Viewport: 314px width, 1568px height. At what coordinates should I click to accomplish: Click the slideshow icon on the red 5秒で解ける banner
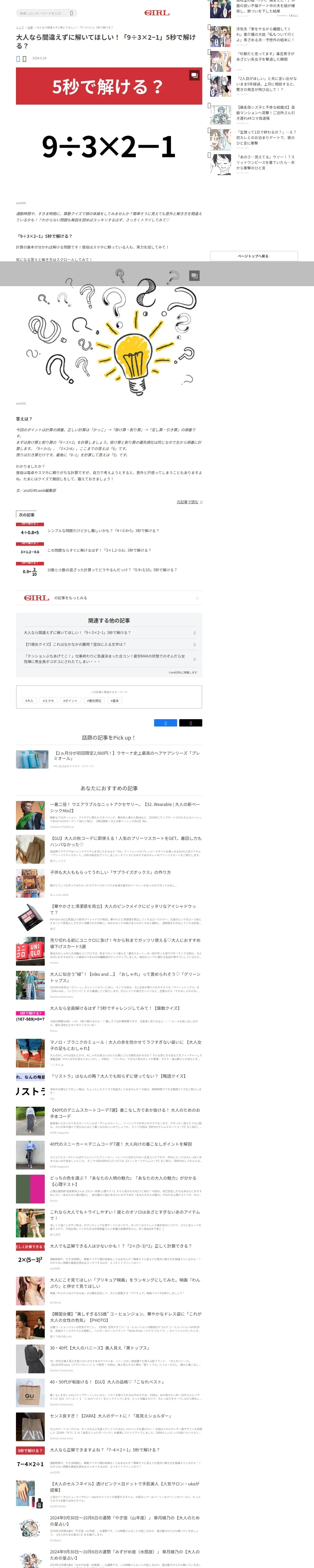(194, 76)
